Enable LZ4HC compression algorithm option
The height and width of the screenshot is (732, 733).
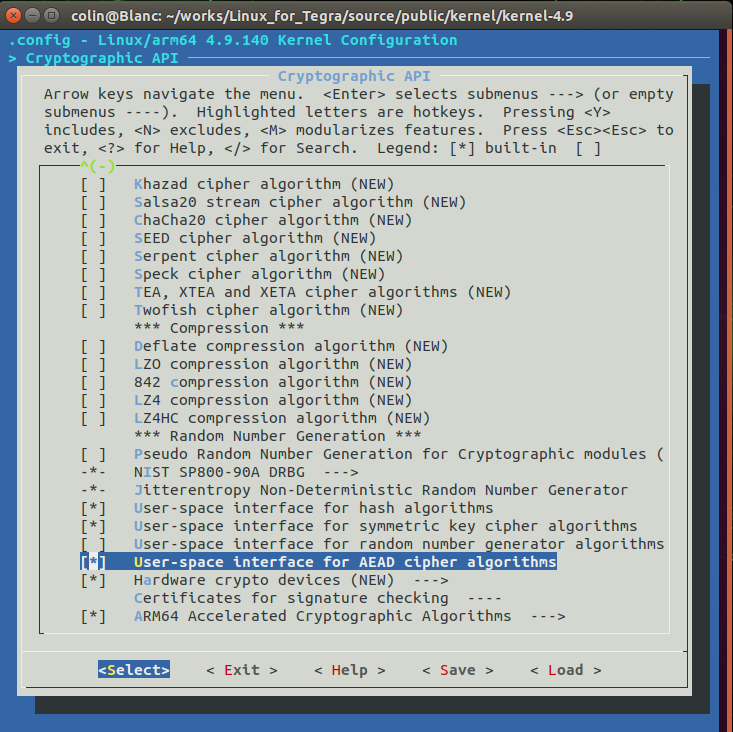point(93,418)
